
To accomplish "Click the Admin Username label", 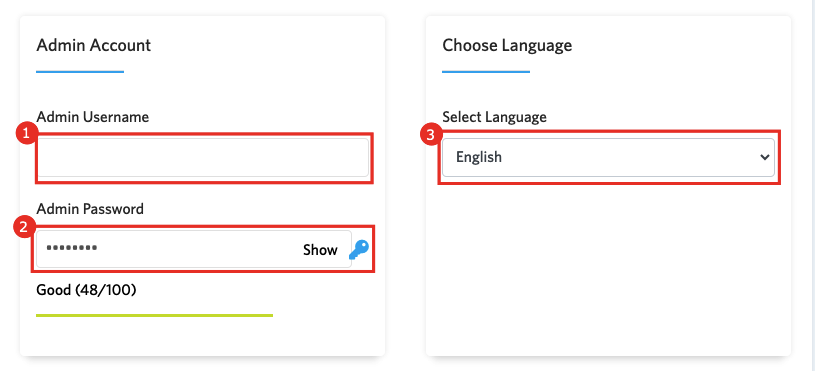I will (93, 117).
